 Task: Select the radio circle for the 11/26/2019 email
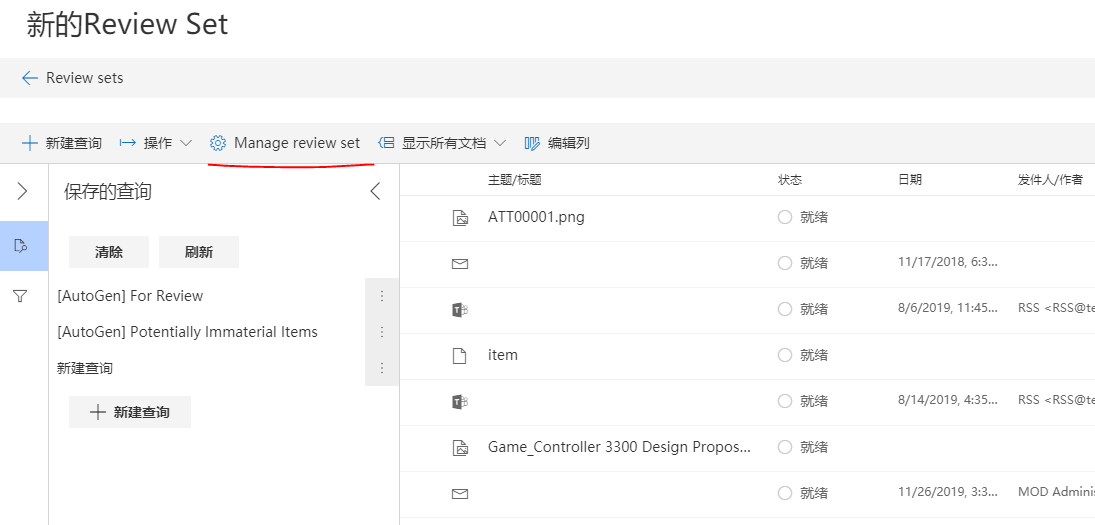point(785,493)
